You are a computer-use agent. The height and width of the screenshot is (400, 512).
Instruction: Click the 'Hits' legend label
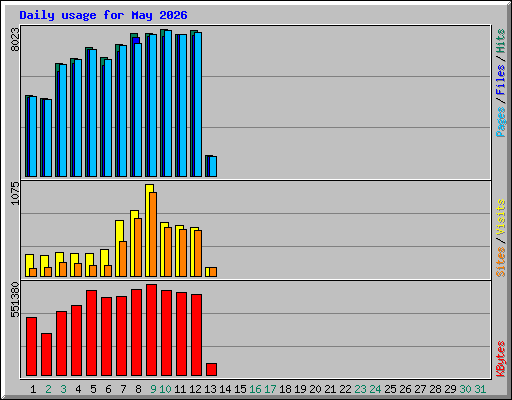[x=500, y=41]
